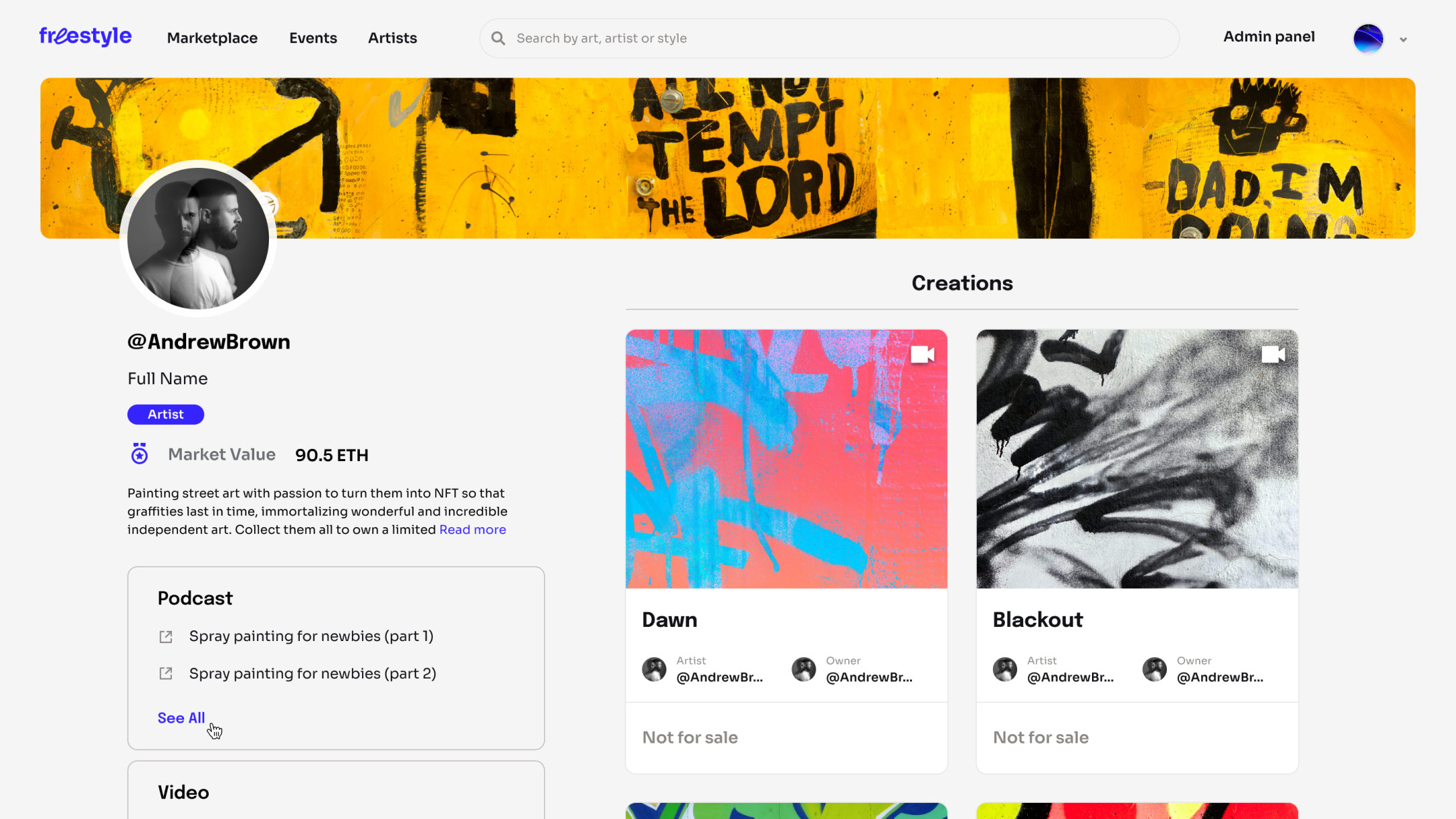Open the Admin panel link
The image size is (1456, 819).
click(x=1269, y=37)
